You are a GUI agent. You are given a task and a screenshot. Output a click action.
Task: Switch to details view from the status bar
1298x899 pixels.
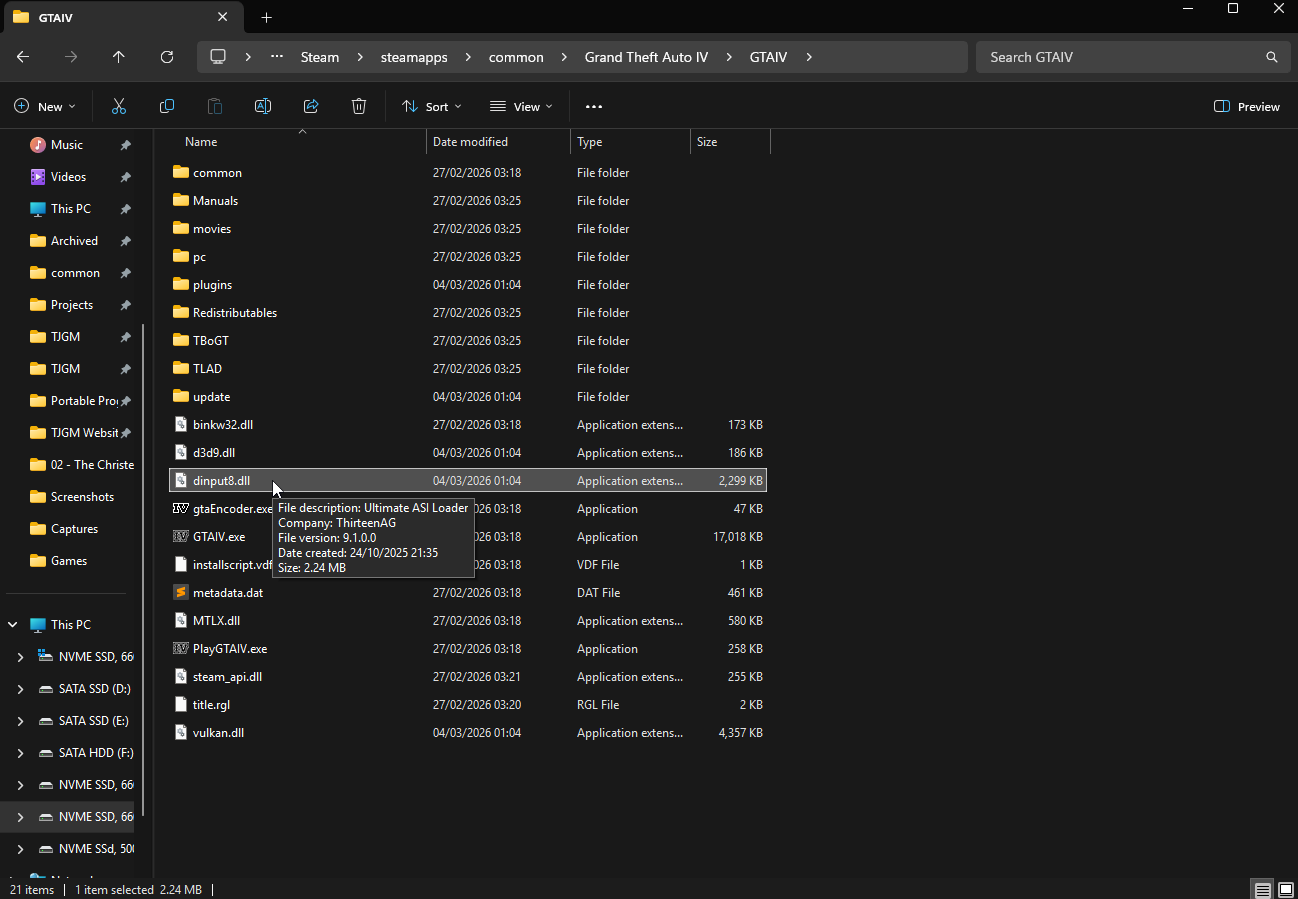pos(1262,888)
